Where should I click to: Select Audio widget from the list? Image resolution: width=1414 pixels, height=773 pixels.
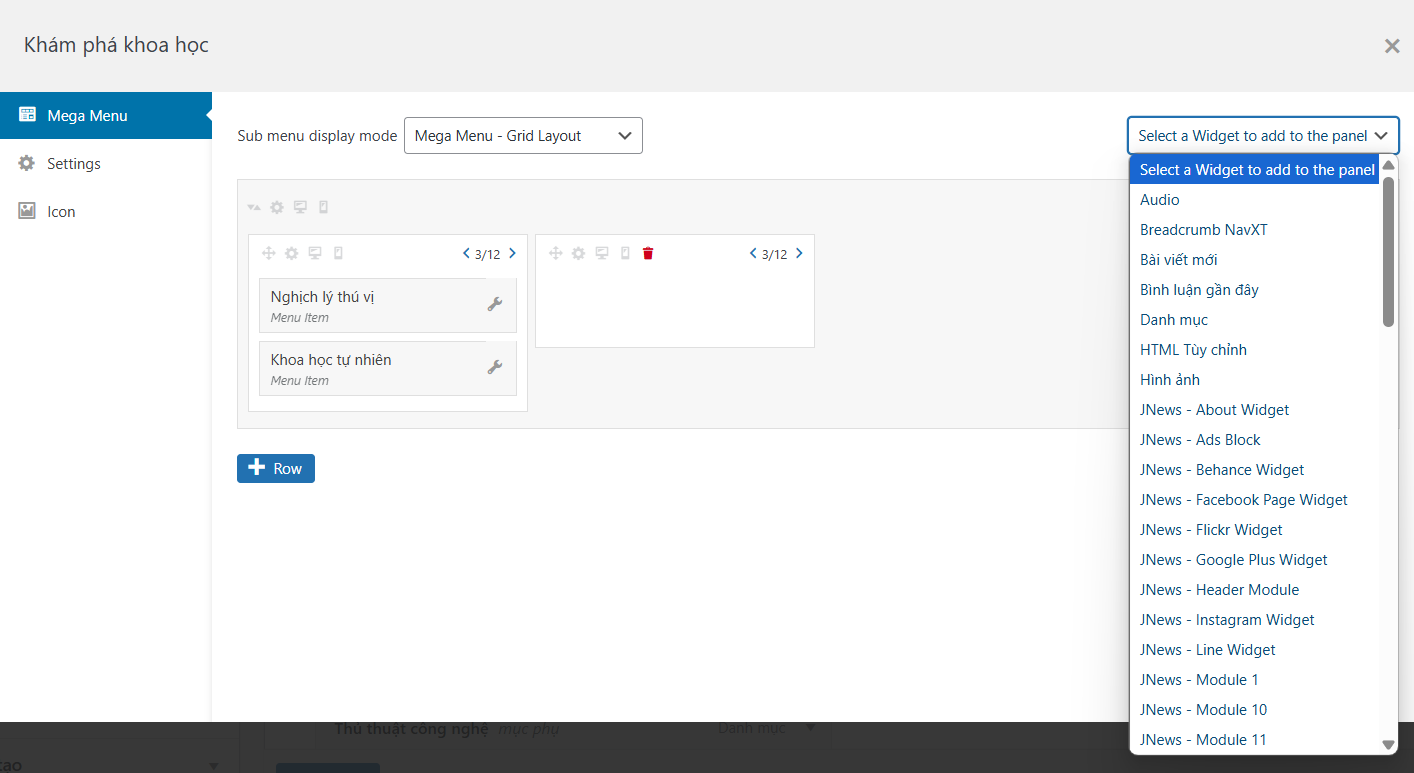click(1255, 200)
